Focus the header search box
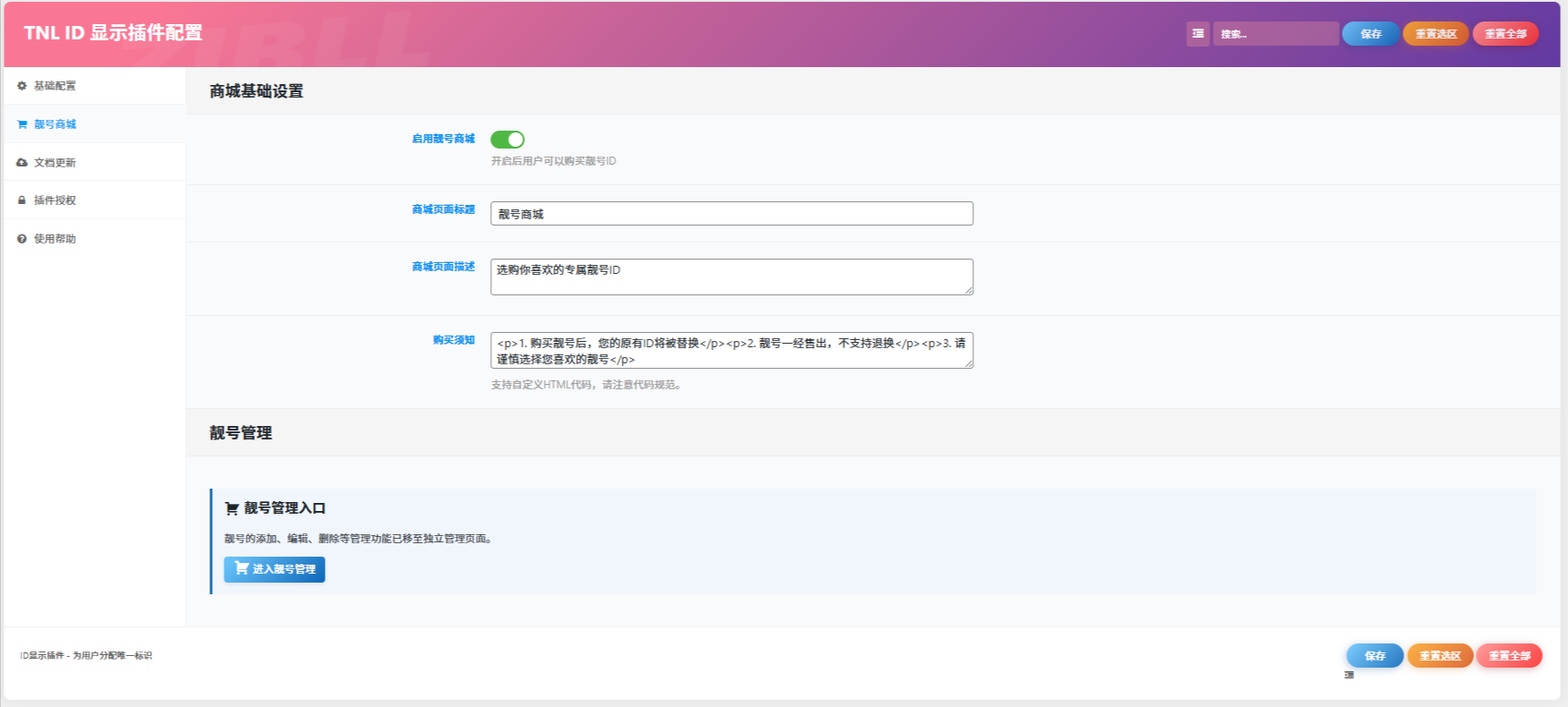 1276,34
